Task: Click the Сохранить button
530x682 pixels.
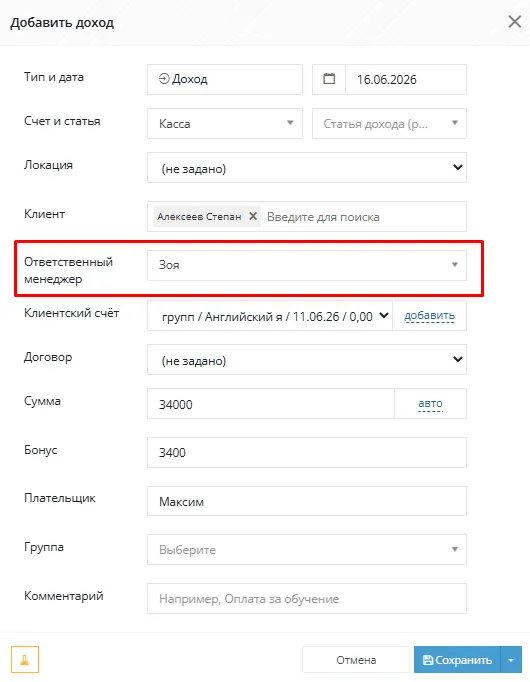Action: [x=457, y=660]
